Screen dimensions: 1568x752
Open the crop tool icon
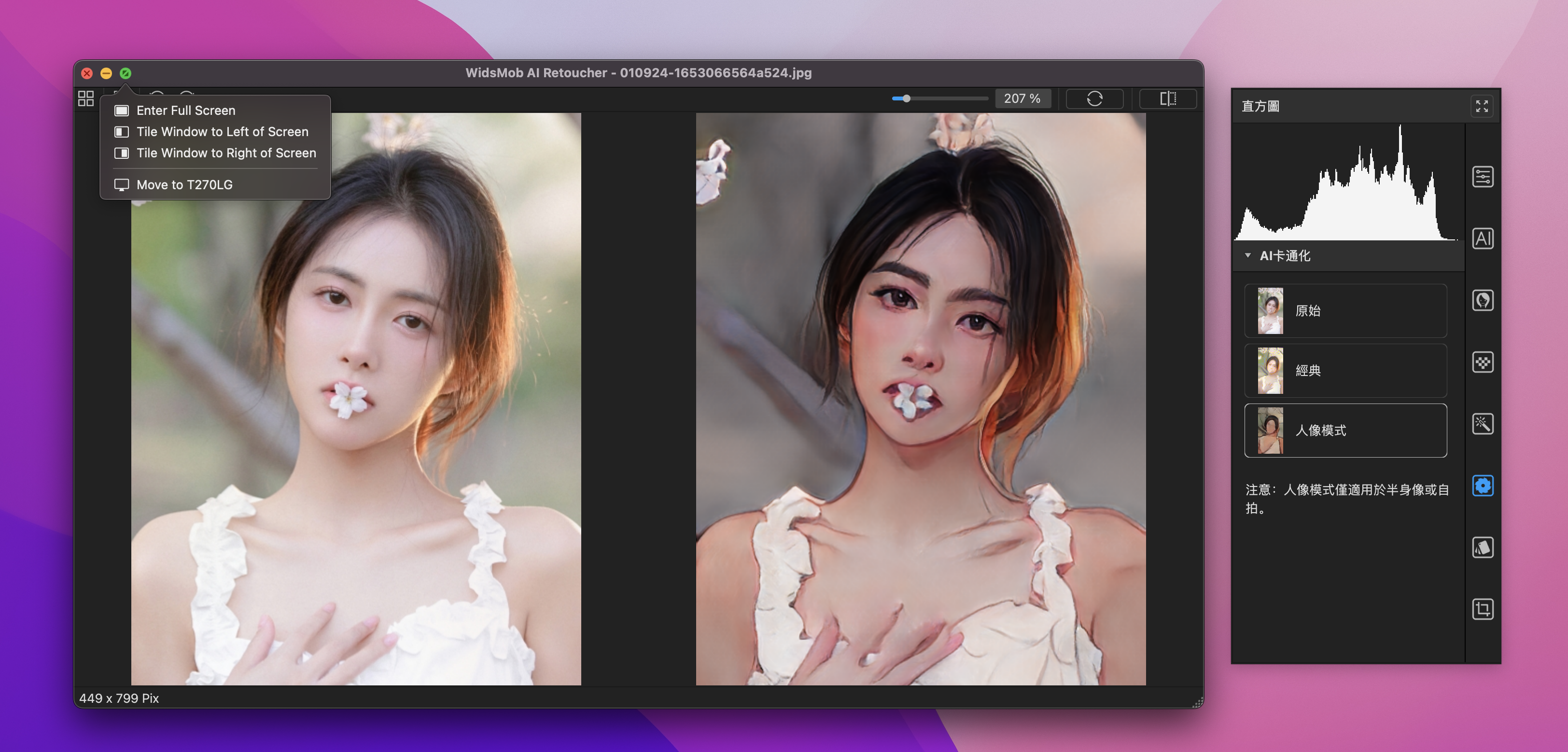click(x=1482, y=609)
